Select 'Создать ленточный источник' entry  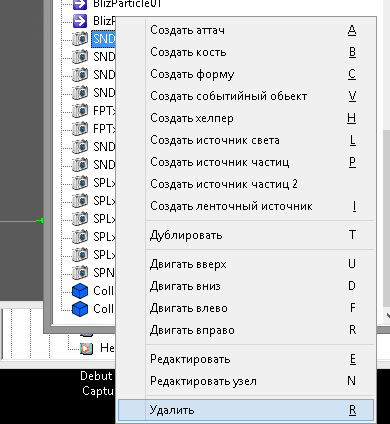246,206
